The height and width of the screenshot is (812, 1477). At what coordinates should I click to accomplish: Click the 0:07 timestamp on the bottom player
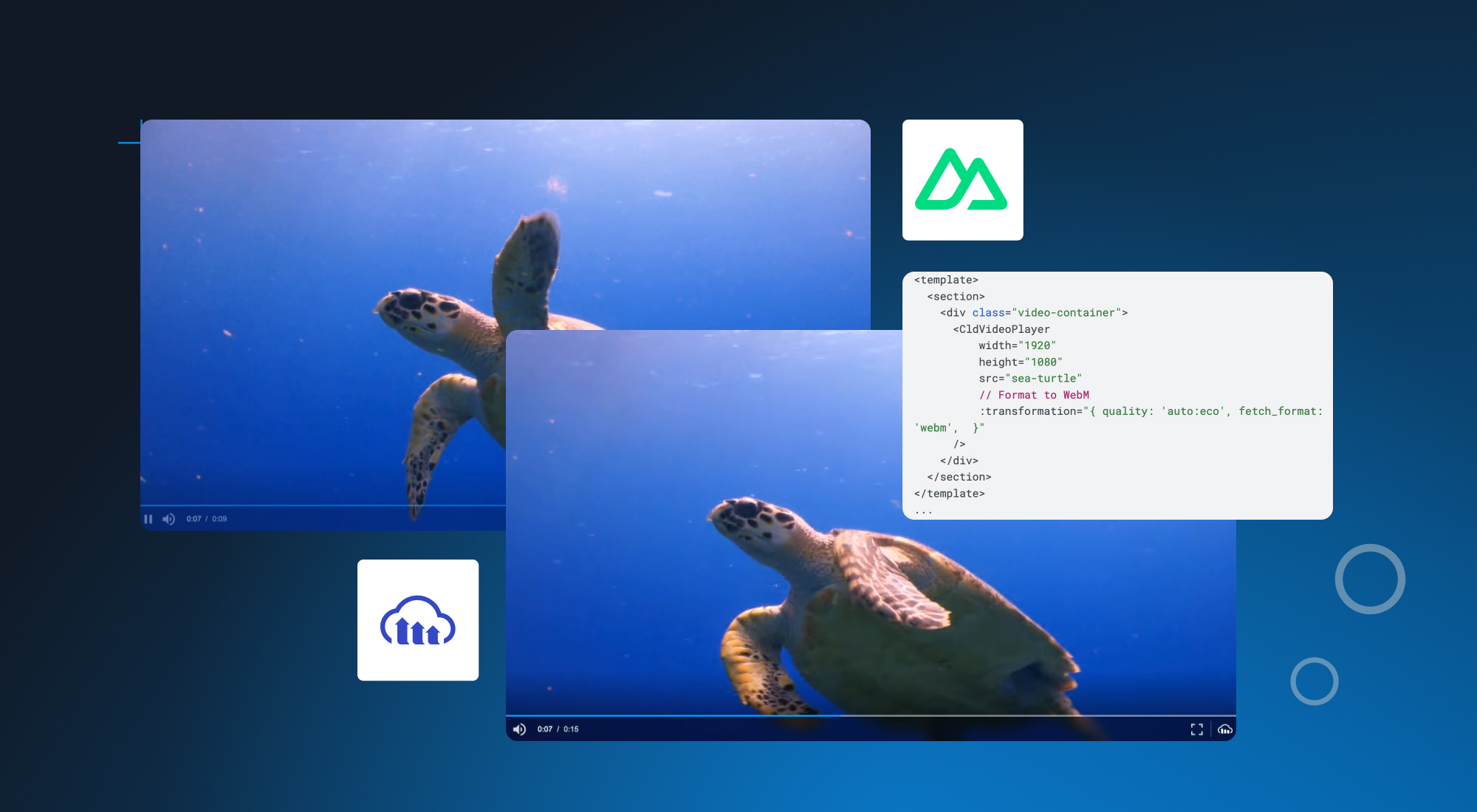(x=544, y=729)
